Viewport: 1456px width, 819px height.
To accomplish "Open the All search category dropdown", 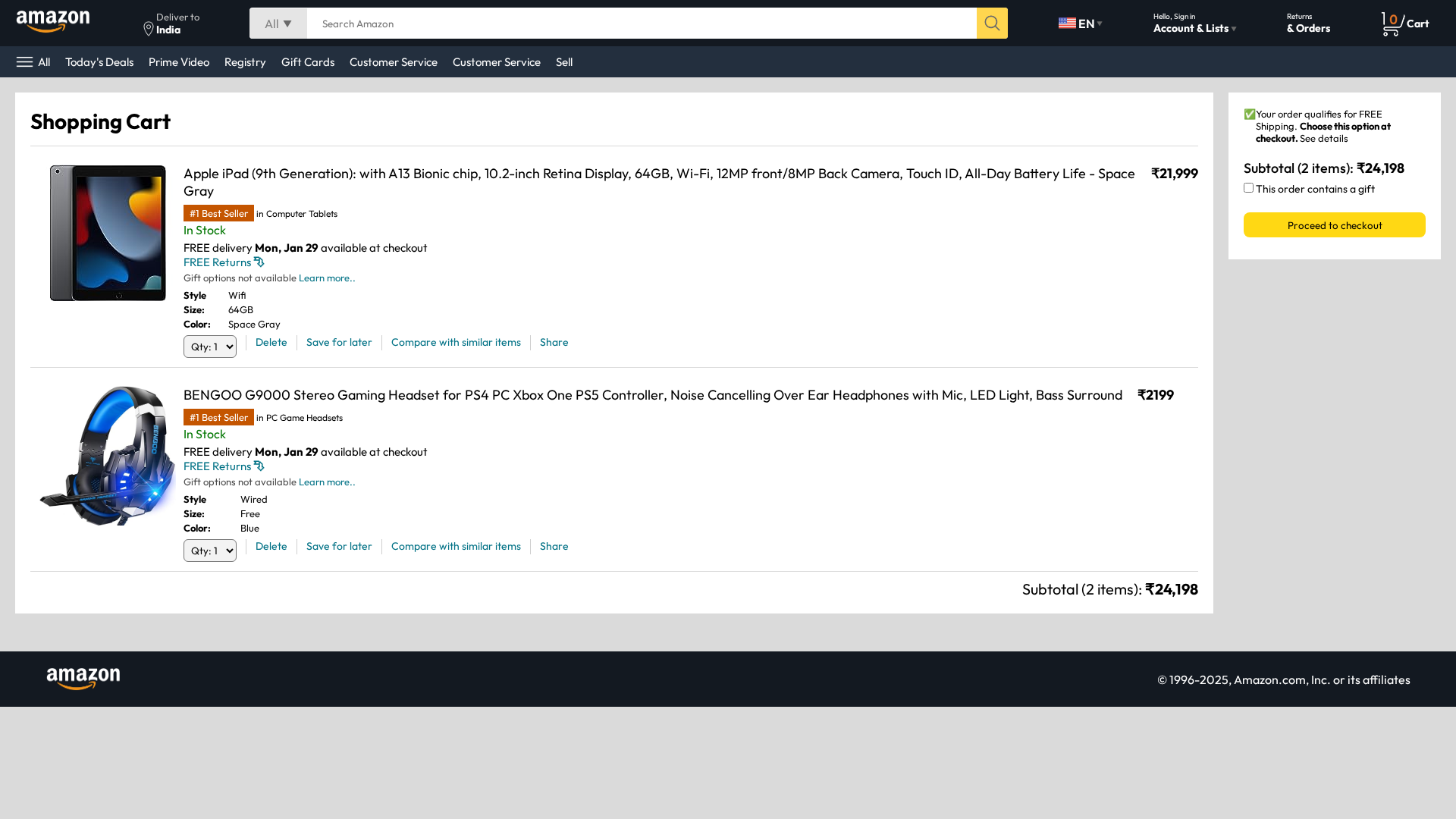I will tap(278, 24).
